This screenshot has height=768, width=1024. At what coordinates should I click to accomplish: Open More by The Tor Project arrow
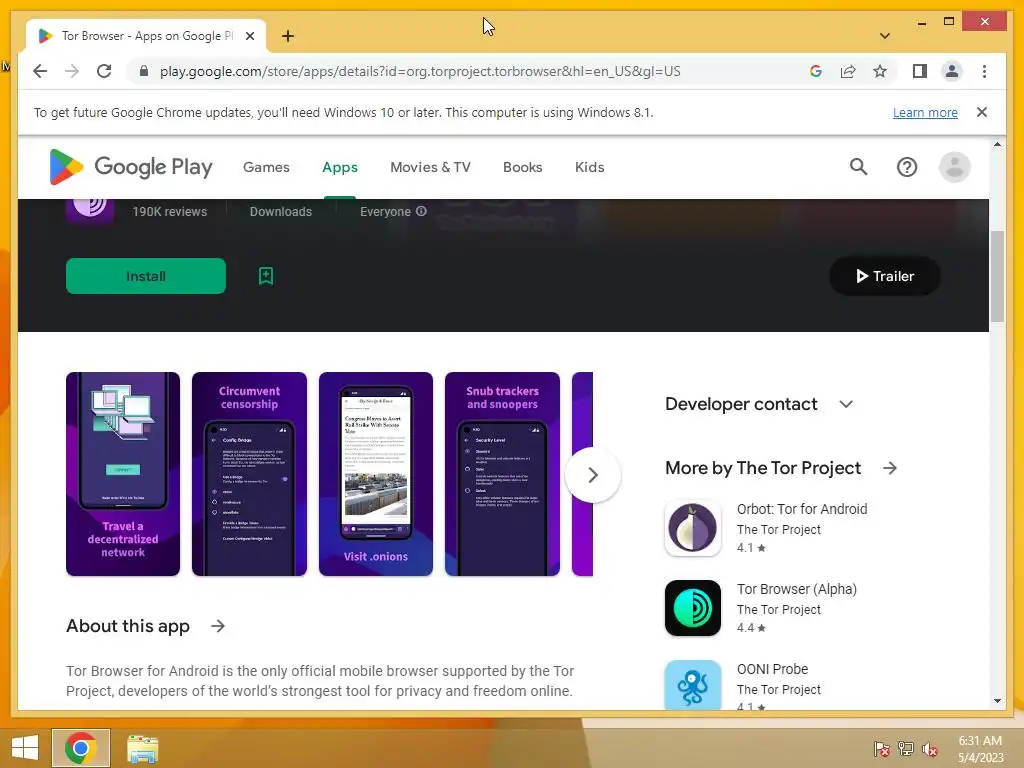[x=889, y=468]
